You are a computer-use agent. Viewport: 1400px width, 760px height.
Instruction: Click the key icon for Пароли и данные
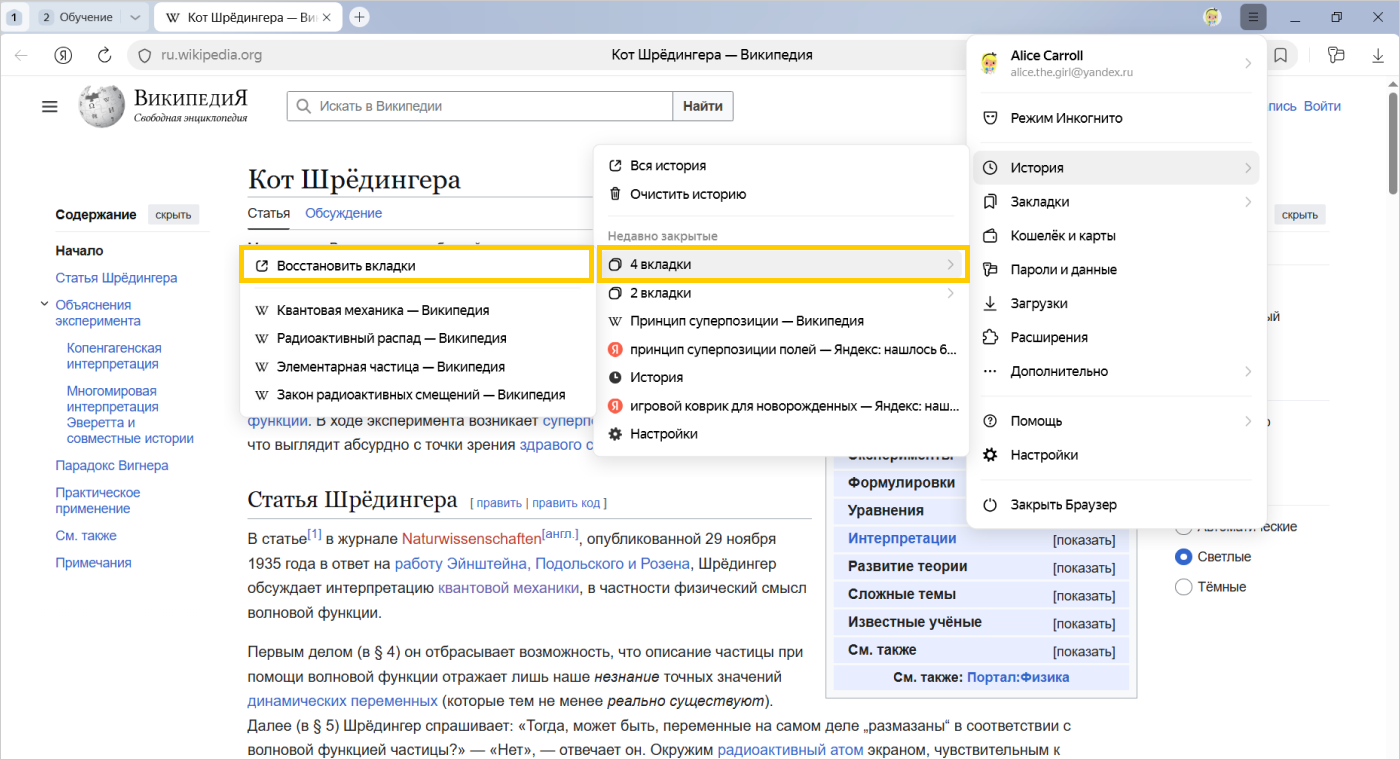point(990,270)
